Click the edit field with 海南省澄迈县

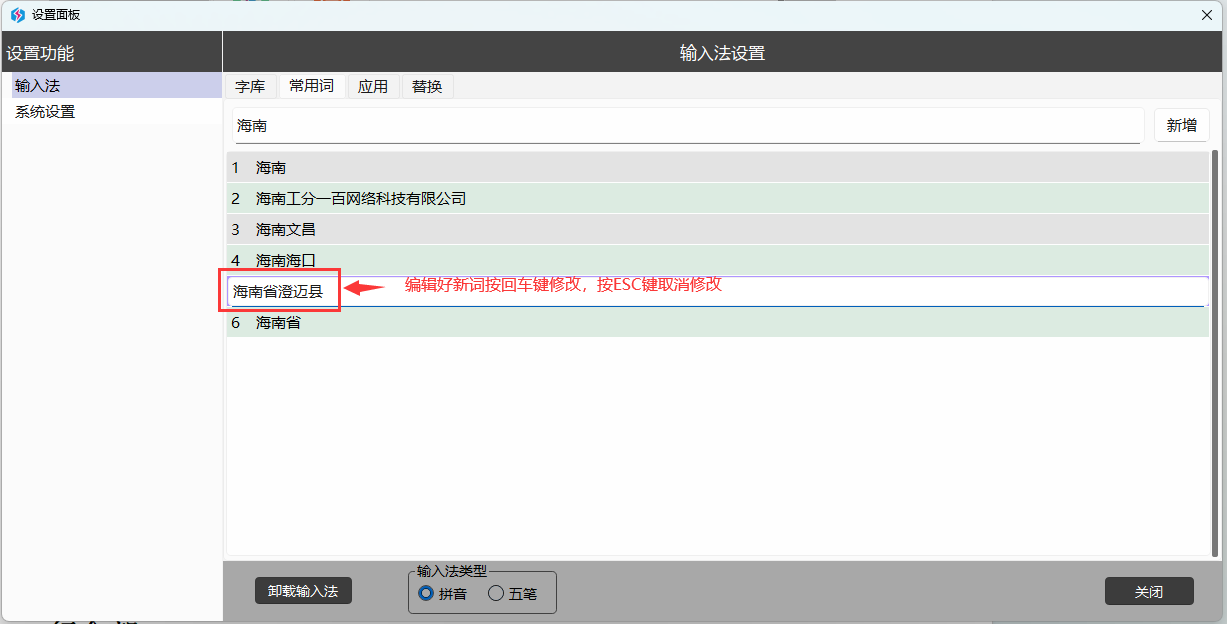[717, 291]
